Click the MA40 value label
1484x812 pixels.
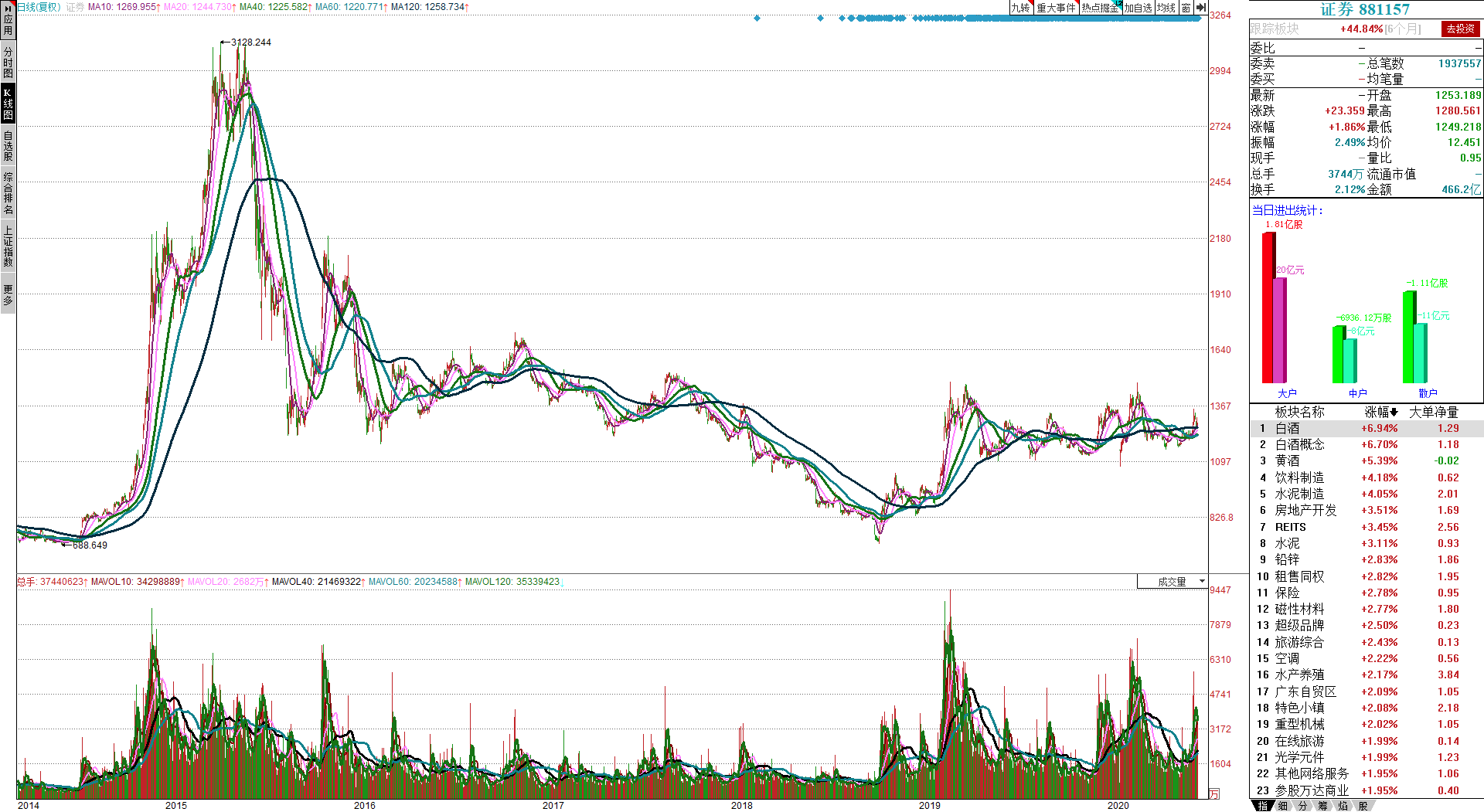[275, 7]
